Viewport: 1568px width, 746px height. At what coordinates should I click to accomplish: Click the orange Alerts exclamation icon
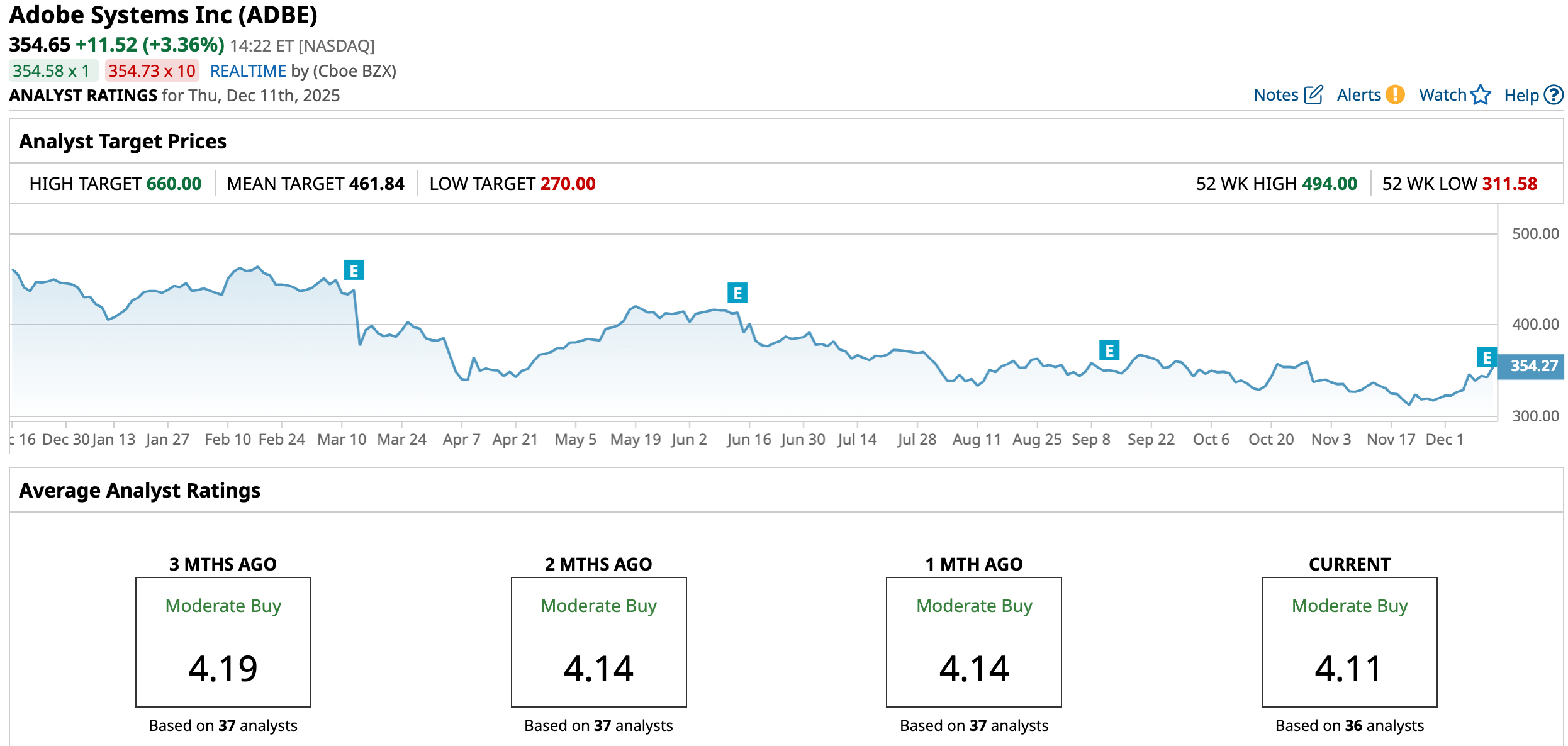[1395, 95]
